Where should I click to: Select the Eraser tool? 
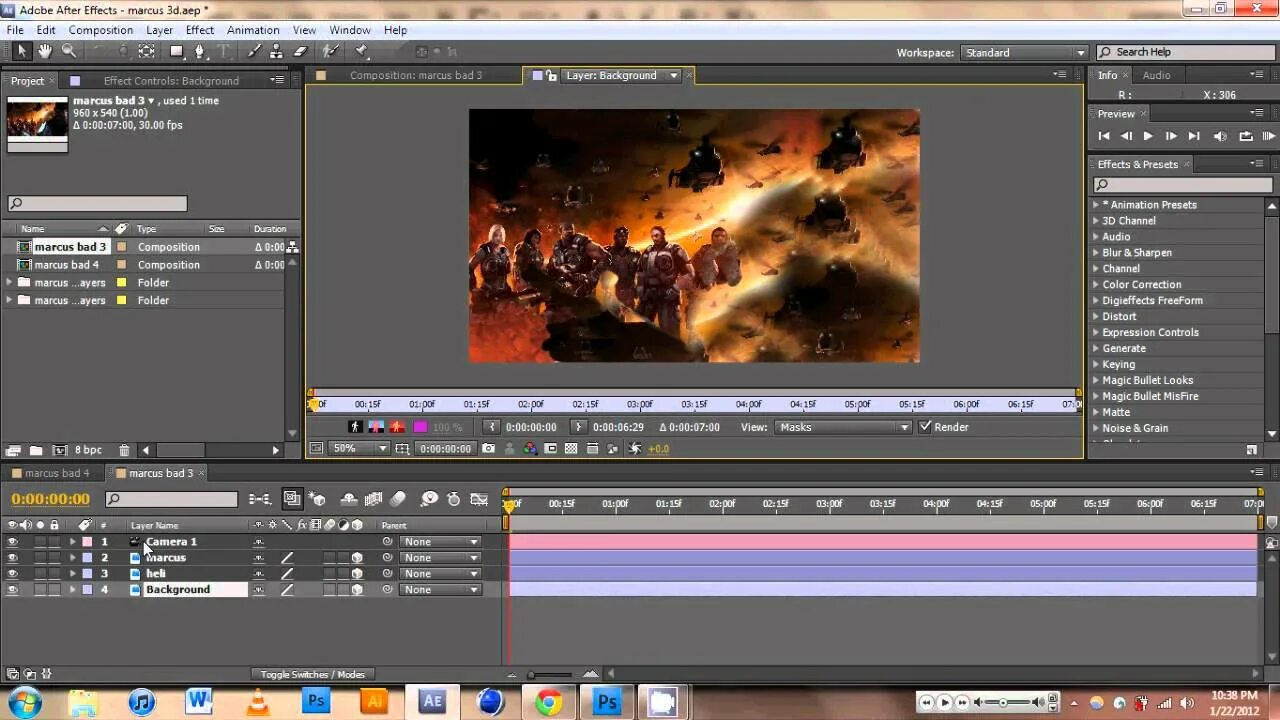tap(301, 51)
